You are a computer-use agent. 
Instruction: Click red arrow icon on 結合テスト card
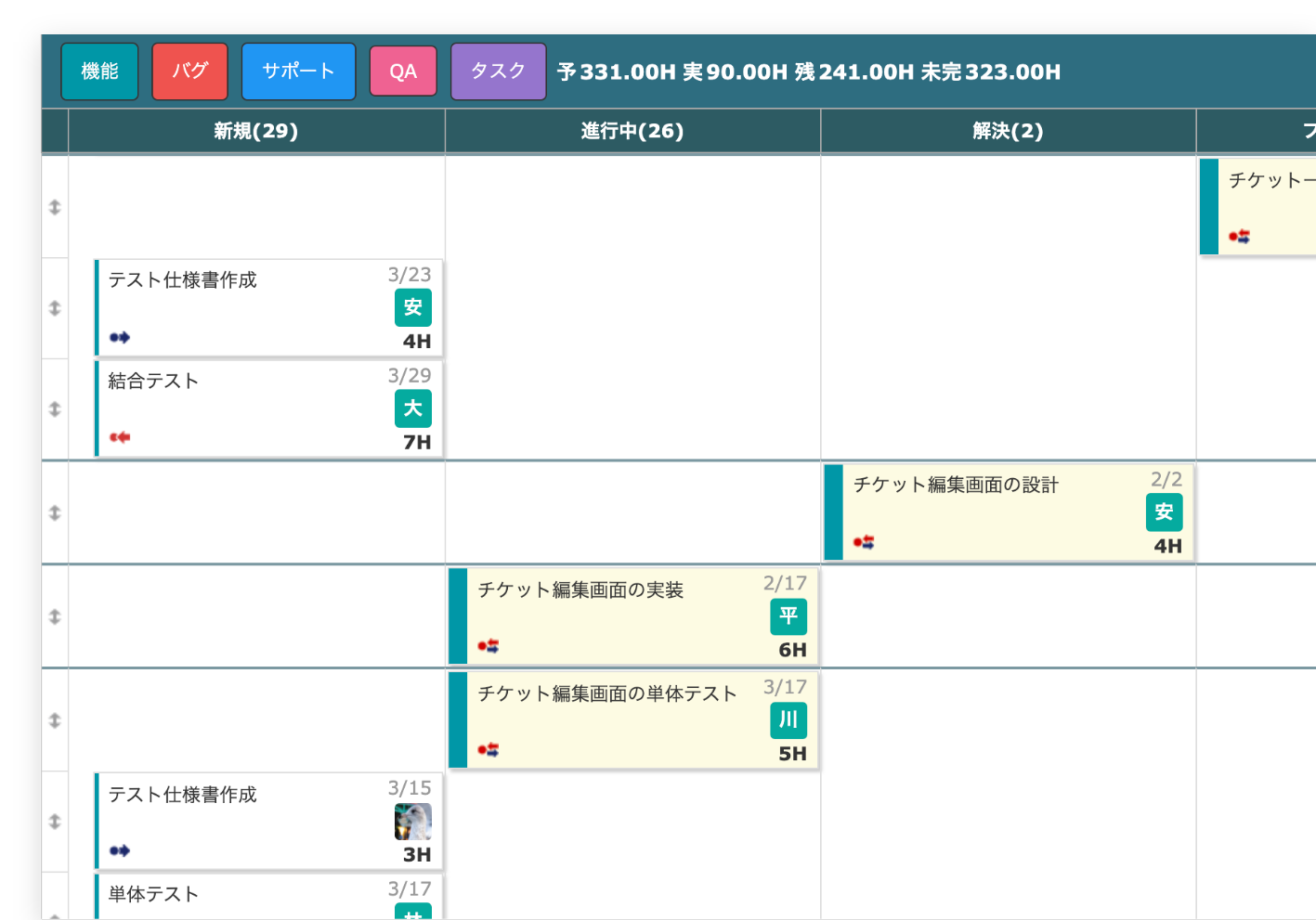click(120, 437)
